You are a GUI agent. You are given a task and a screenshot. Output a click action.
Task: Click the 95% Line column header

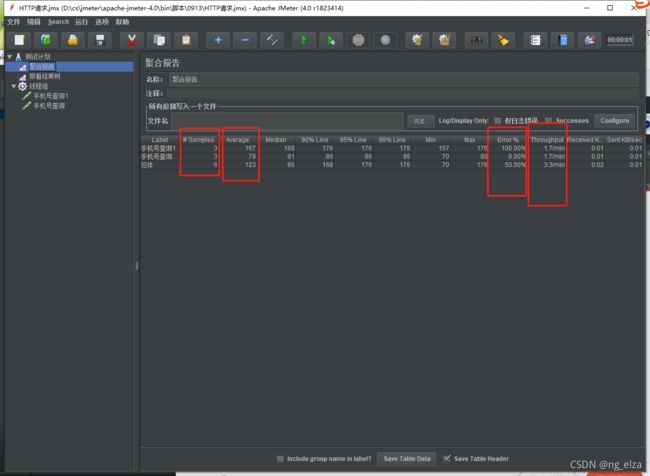pyautogui.click(x=353, y=140)
